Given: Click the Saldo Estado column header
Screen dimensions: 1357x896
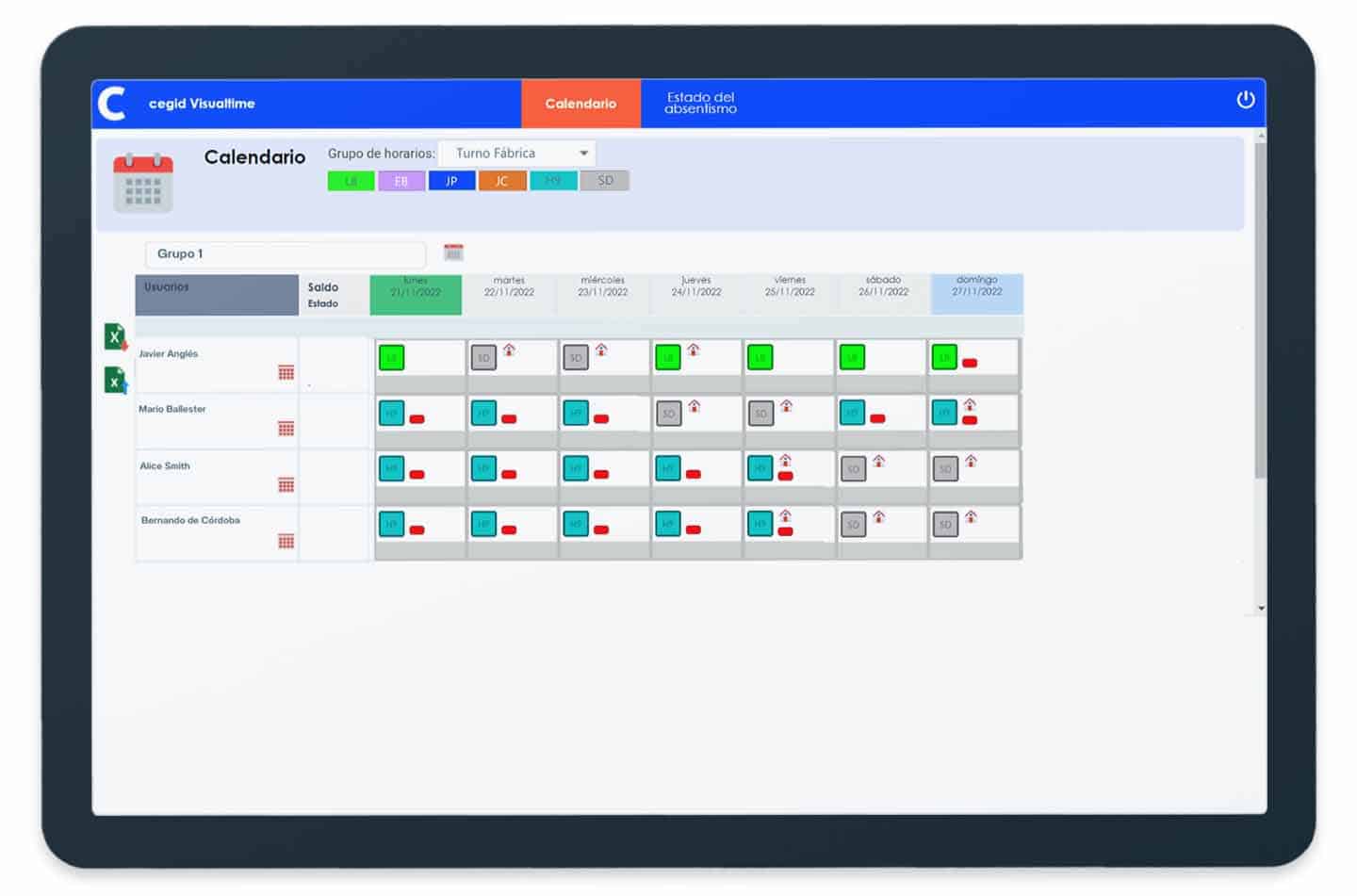Looking at the screenshot, I should click(x=332, y=293).
